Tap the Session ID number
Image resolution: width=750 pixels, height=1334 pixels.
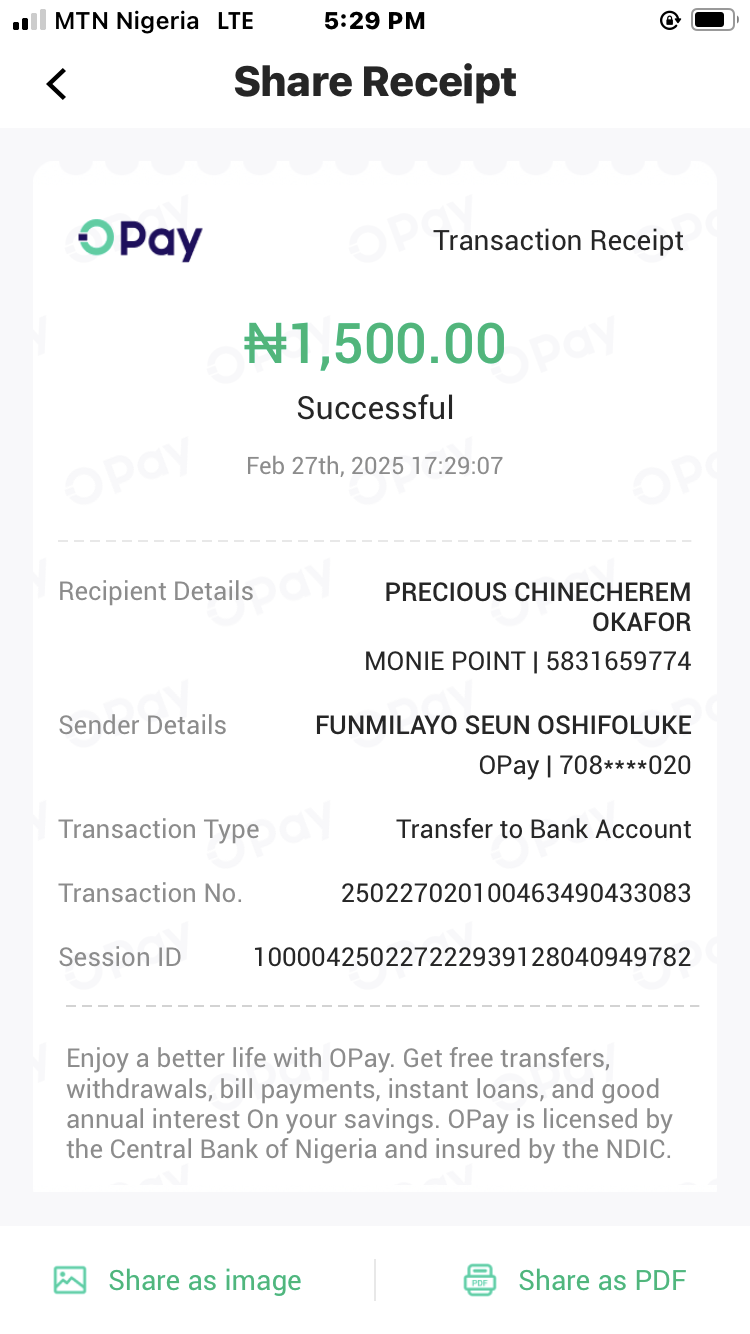472,957
